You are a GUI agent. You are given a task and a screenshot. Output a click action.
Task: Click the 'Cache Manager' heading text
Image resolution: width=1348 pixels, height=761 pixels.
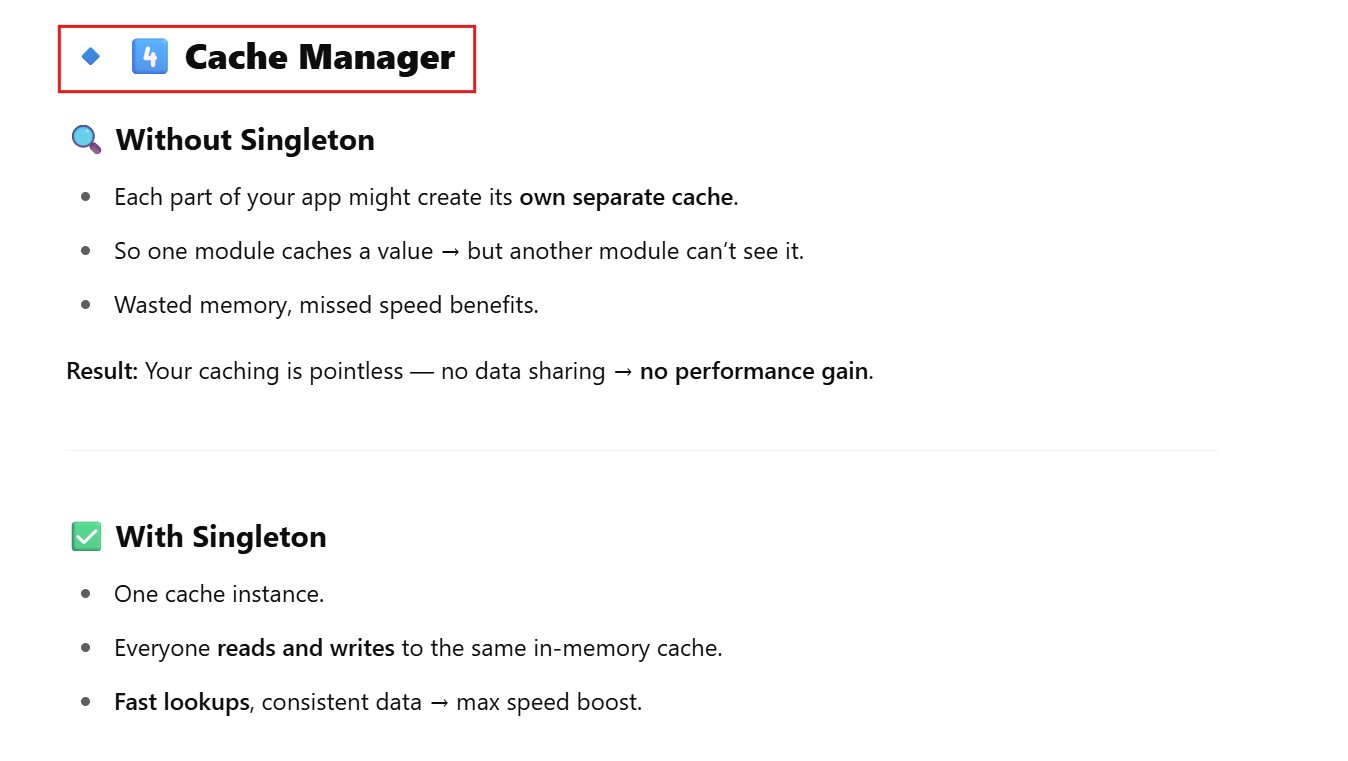click(320, 57)
